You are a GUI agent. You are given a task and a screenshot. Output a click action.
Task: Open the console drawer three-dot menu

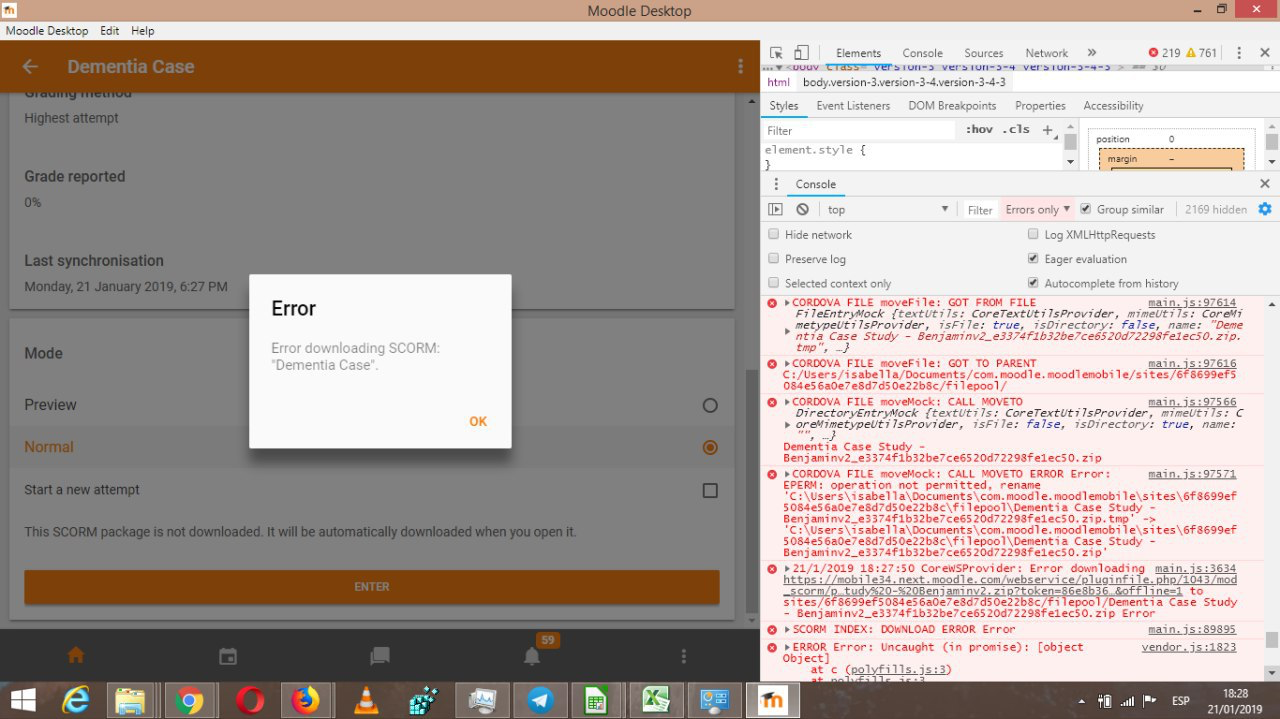[x=776, y=184]
